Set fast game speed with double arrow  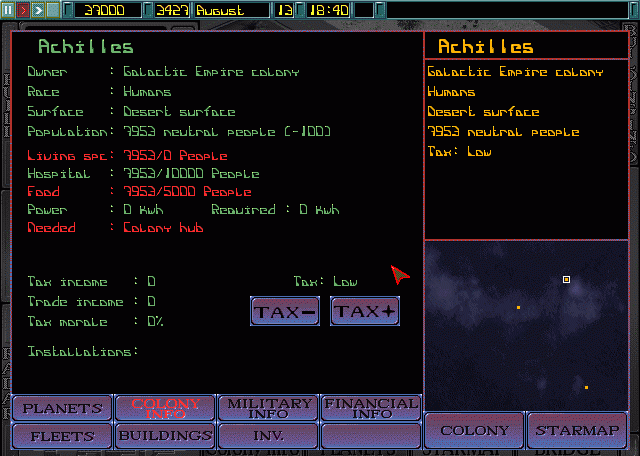click(x=38, y=9)
